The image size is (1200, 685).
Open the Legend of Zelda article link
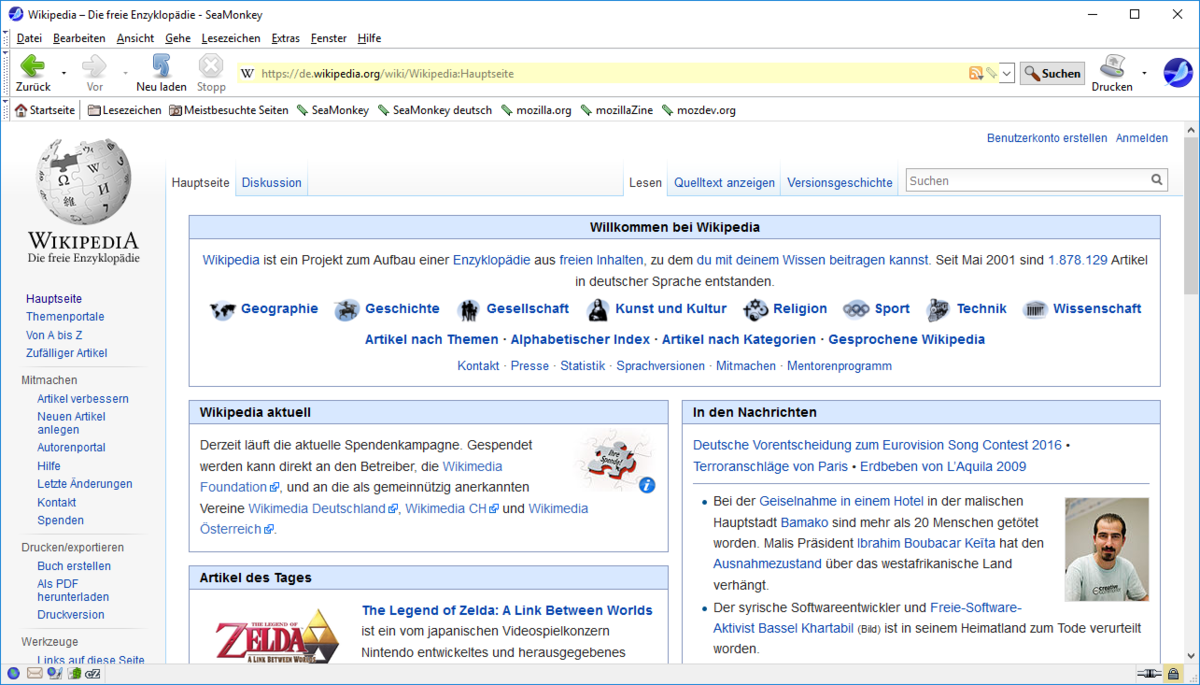507,610
